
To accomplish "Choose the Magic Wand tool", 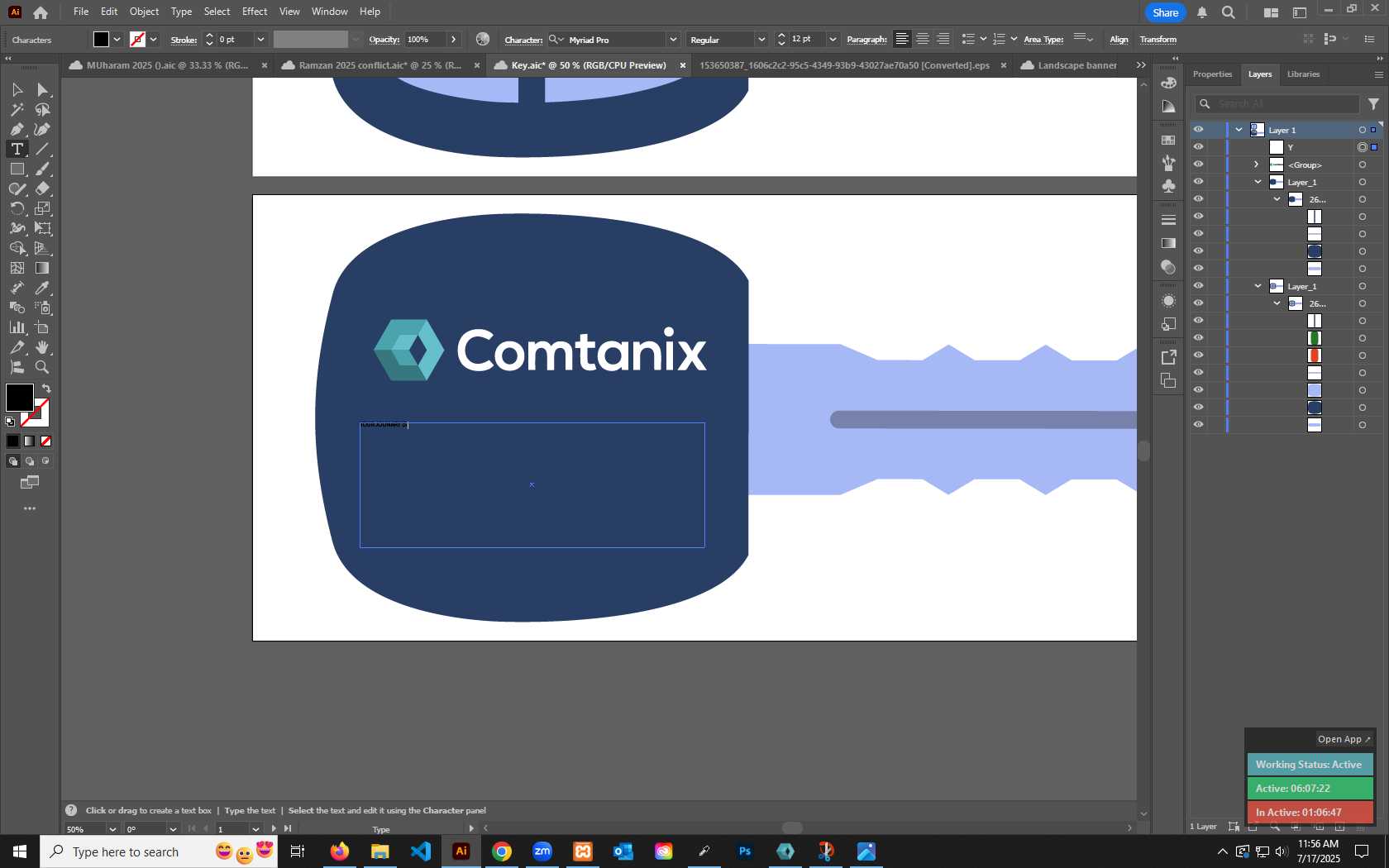I will [17, 109].
